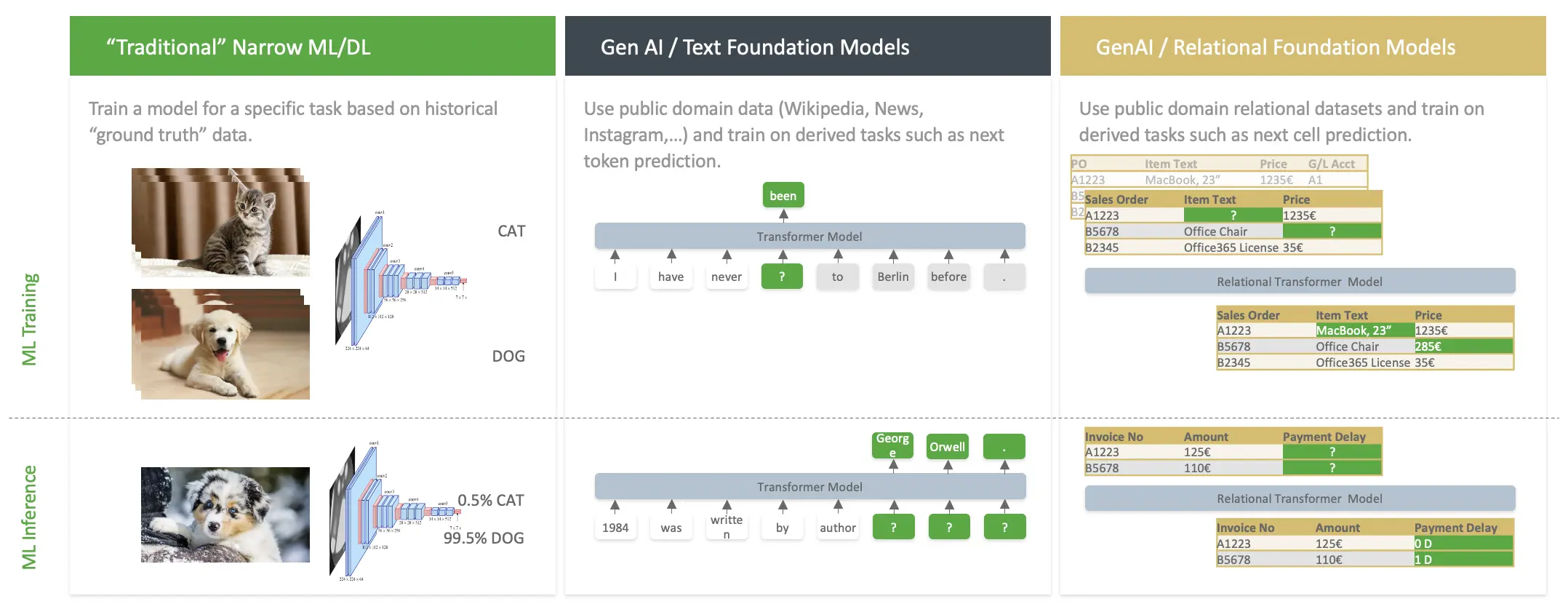The height and width of the screenshot is (604, 1568).
Task: Select the blue-eyed puppy inference image
Action: [x=225, y=514]
